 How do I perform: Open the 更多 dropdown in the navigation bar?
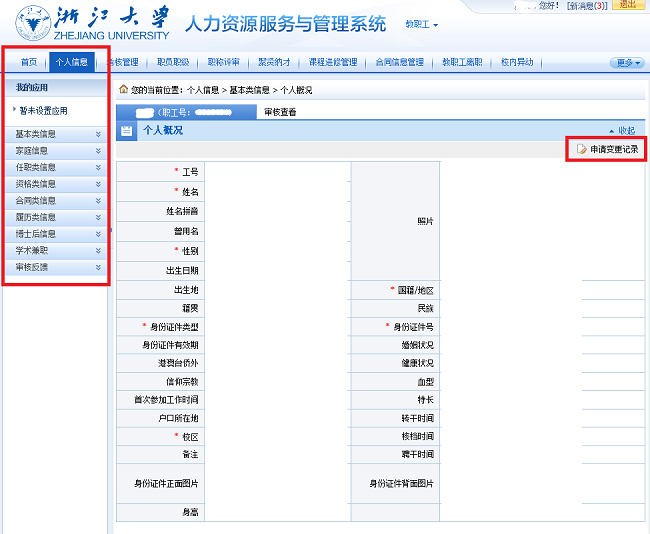[626, 63]
